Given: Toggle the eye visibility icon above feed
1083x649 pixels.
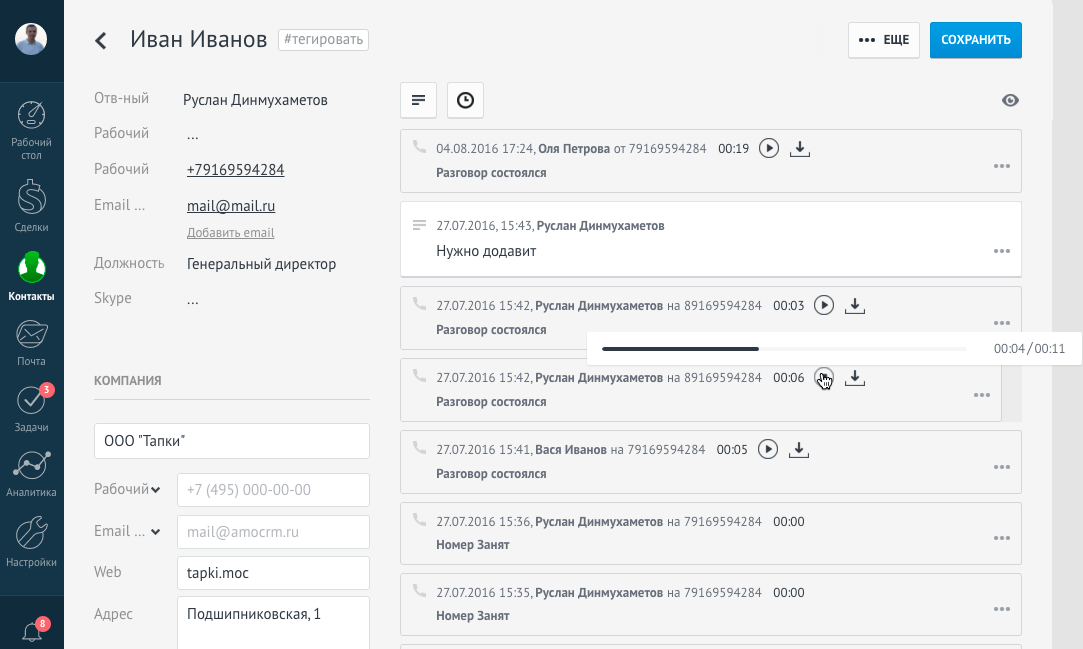Looking at the screenshot, I should [x=1010, y=100].
